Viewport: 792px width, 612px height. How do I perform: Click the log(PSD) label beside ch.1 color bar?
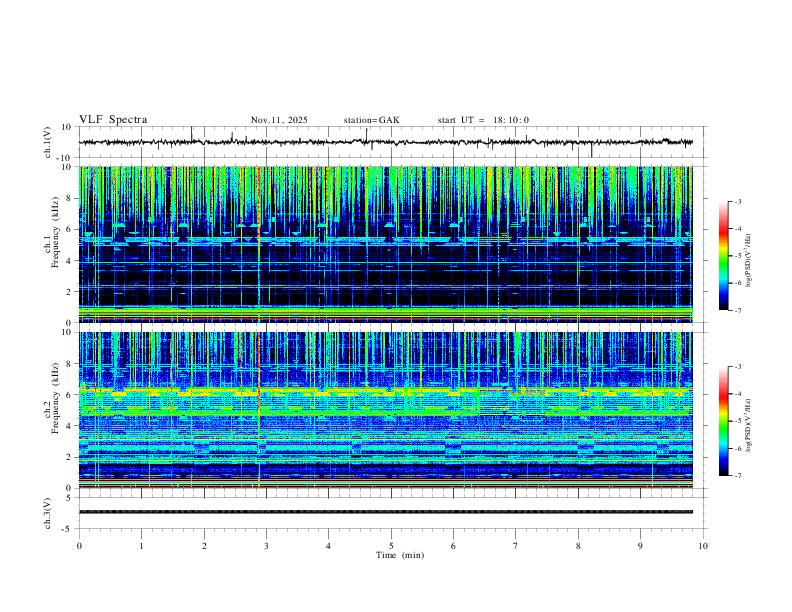click(x=749, y=261)
